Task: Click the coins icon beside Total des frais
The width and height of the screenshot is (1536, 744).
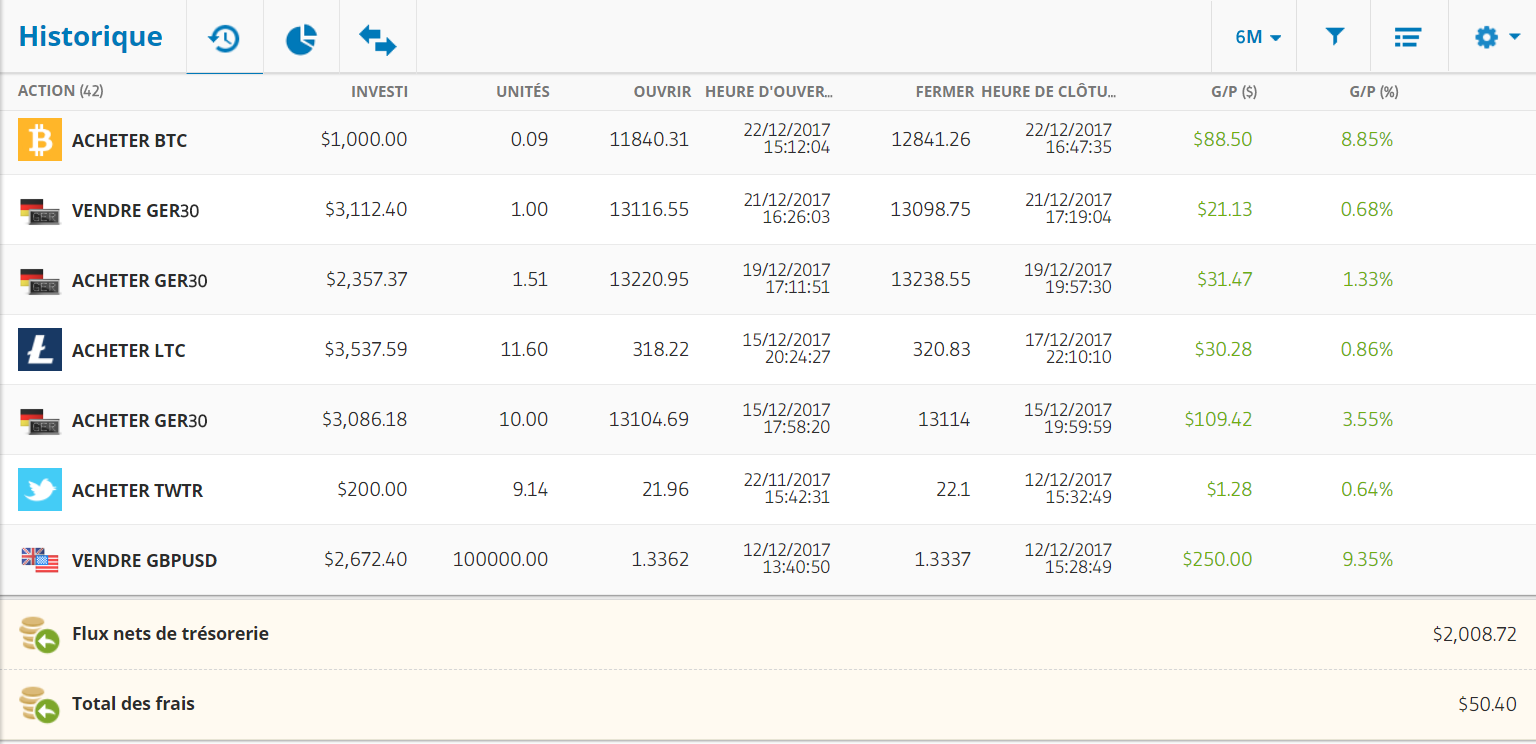Action: click(x=40, y=704)
